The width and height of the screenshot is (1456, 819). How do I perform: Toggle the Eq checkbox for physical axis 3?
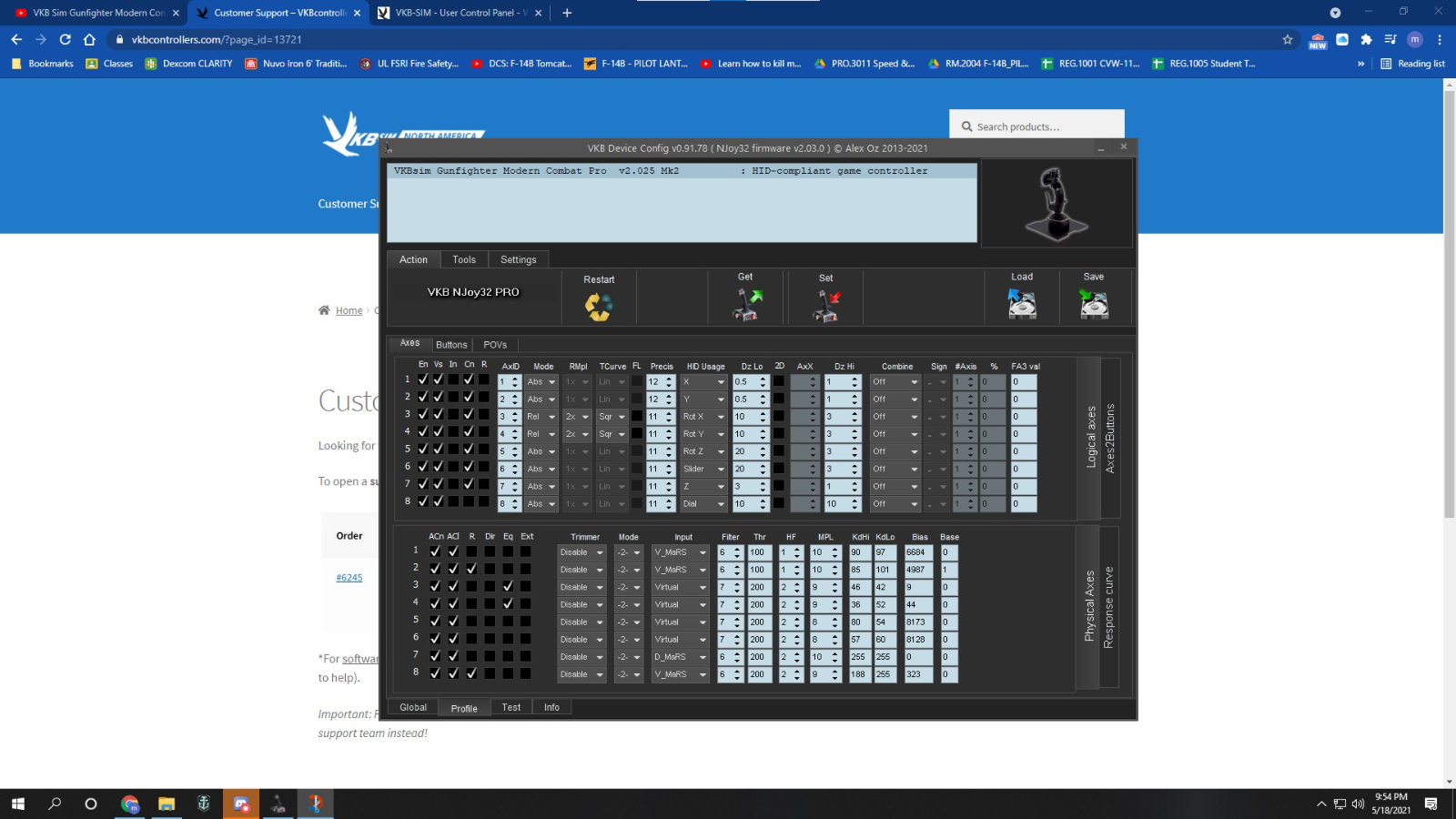click(x=508, y=587)
